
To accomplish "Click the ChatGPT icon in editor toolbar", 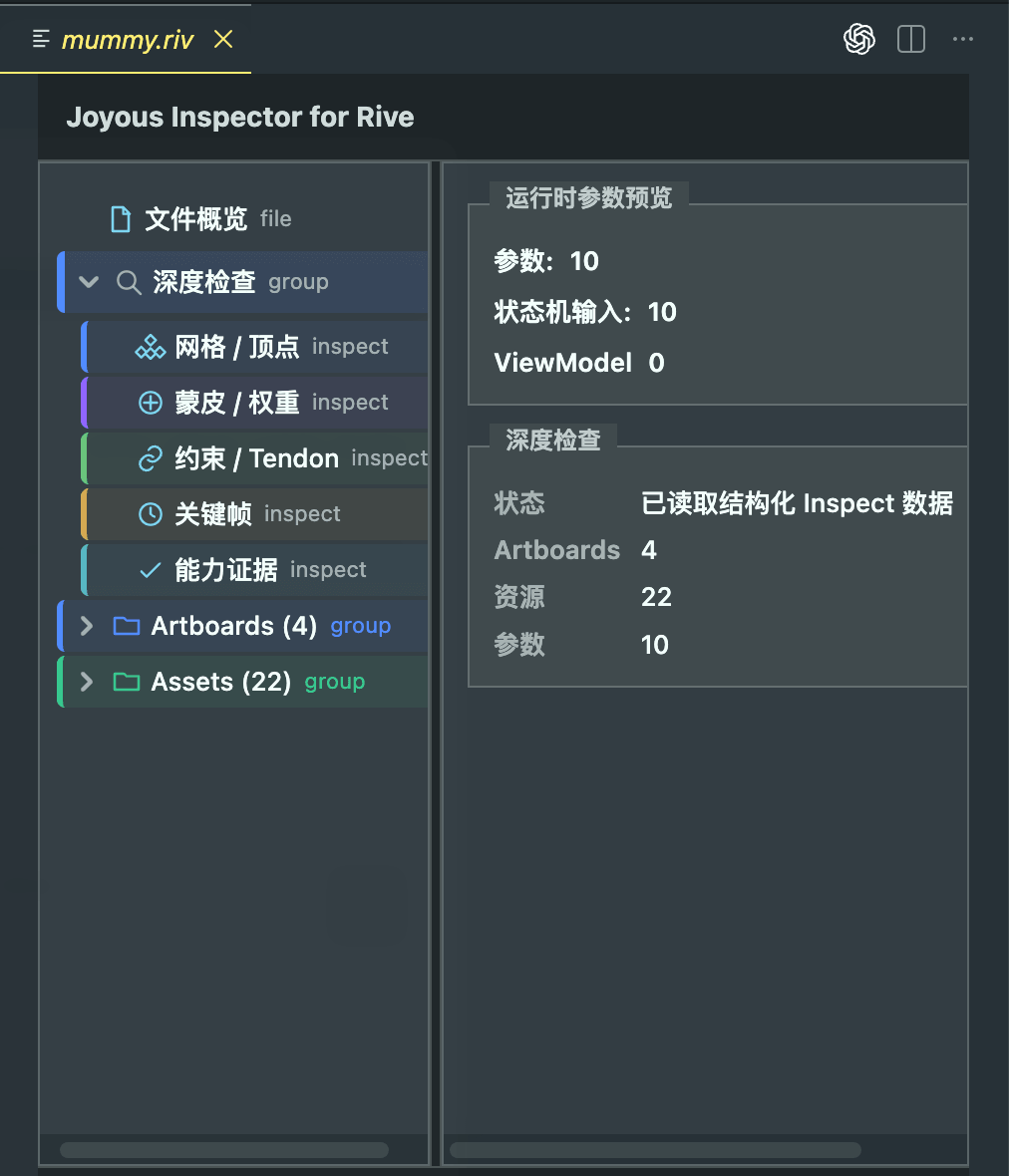I will tap(859, 39).
